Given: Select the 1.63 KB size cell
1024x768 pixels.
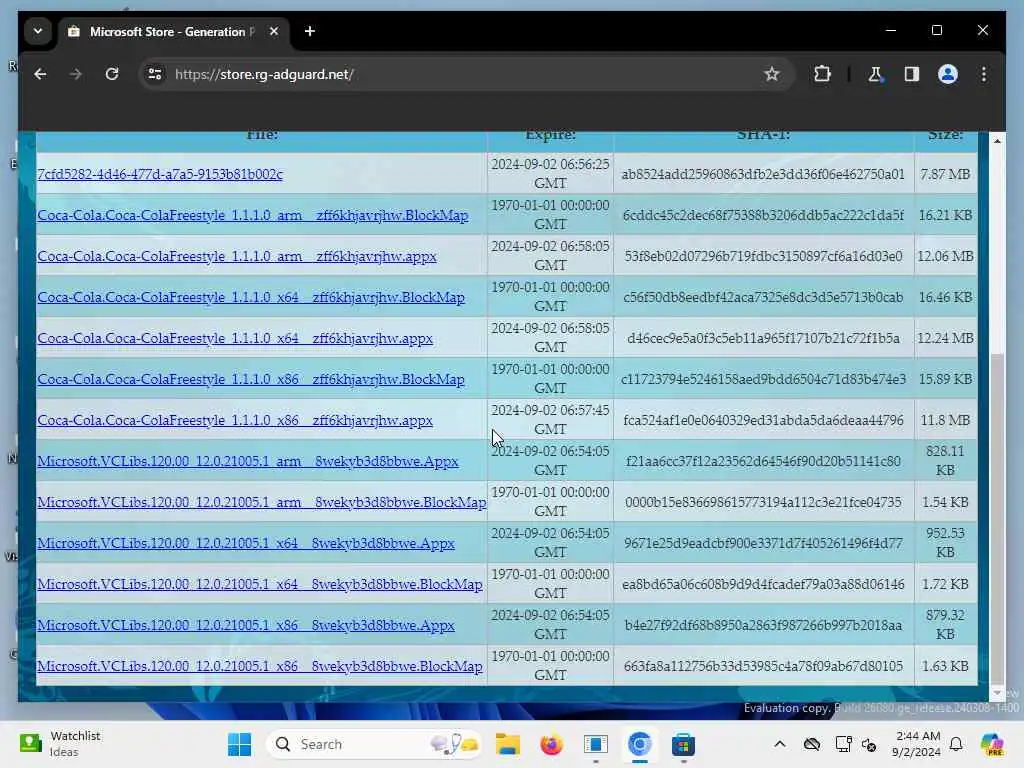Looking at the screenshot, I should pyautogui.click(x=945, y=667).
